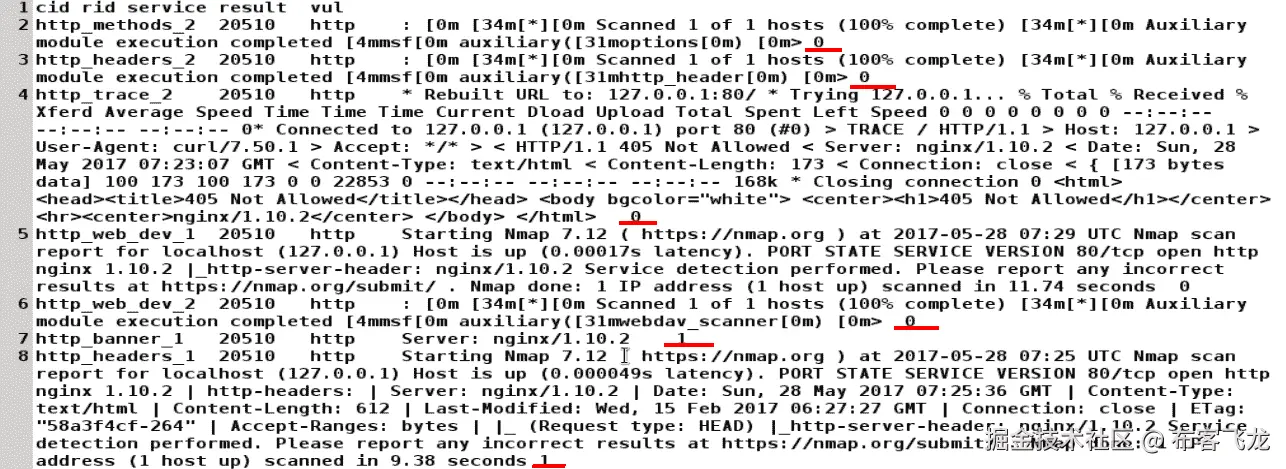Click the 'http_banner_1' entry name

111,339
